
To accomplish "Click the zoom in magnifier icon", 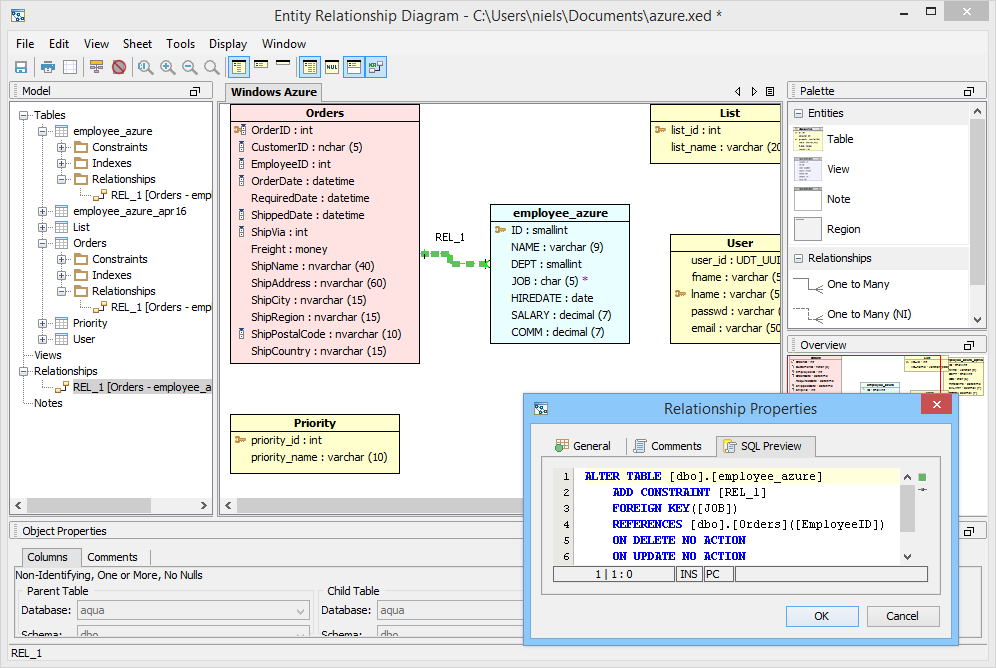I will click(168, 67).
